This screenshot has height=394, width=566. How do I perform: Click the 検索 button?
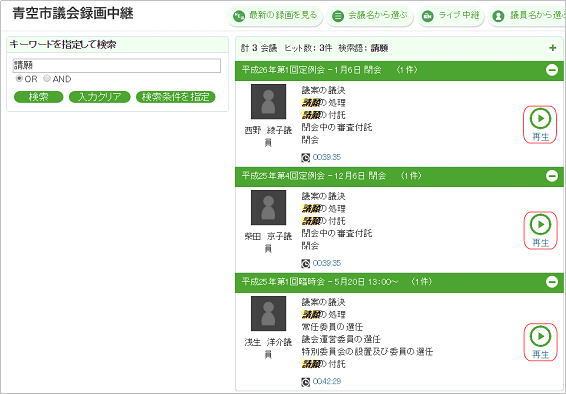pyautogui.click(x=39, y=97)
